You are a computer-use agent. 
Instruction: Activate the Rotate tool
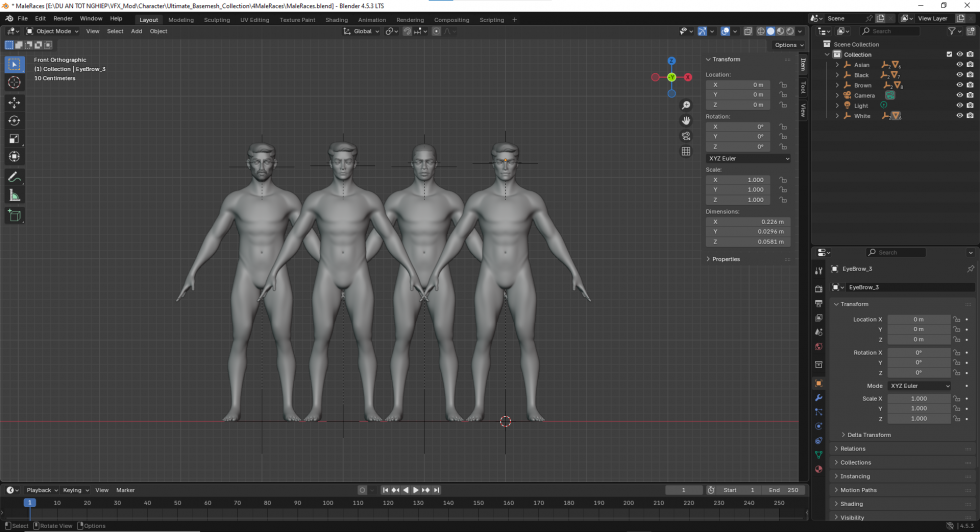pyautogui.click(x=14, y=120)
